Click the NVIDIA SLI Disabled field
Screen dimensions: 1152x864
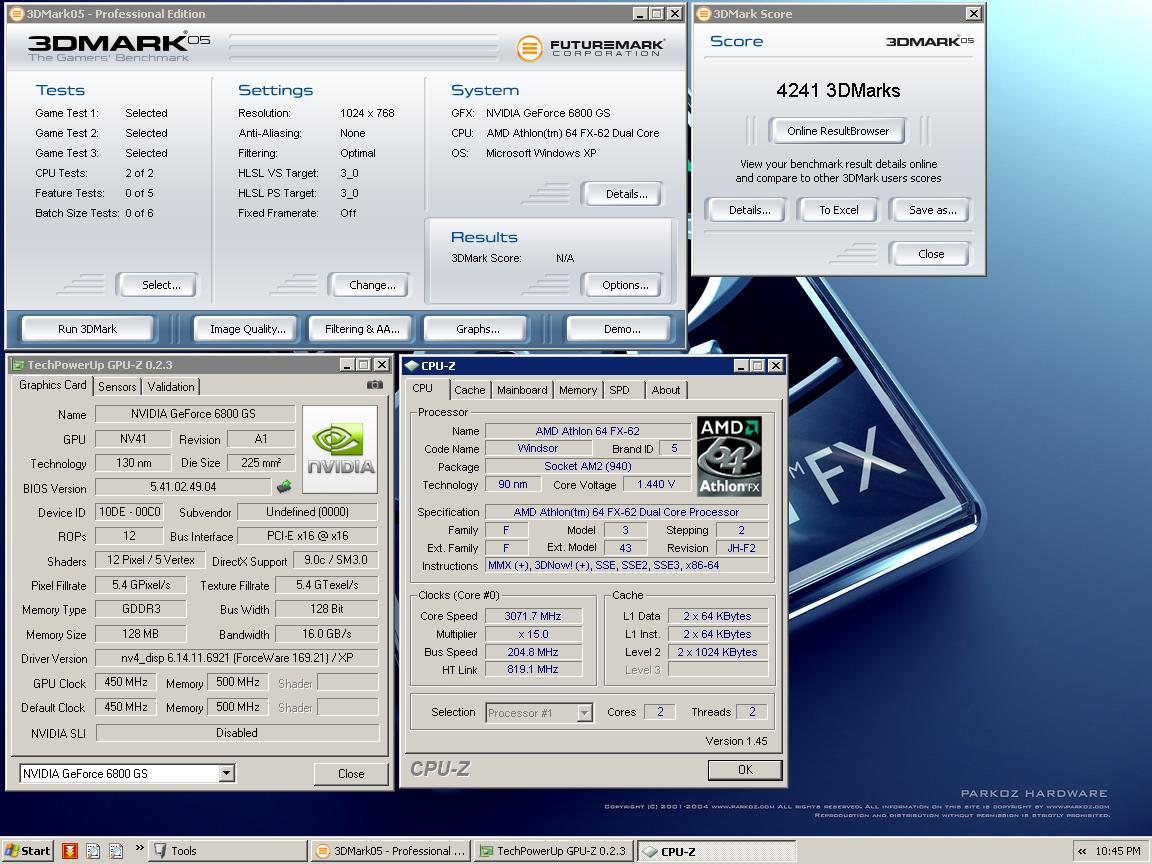tap(237, 732)
